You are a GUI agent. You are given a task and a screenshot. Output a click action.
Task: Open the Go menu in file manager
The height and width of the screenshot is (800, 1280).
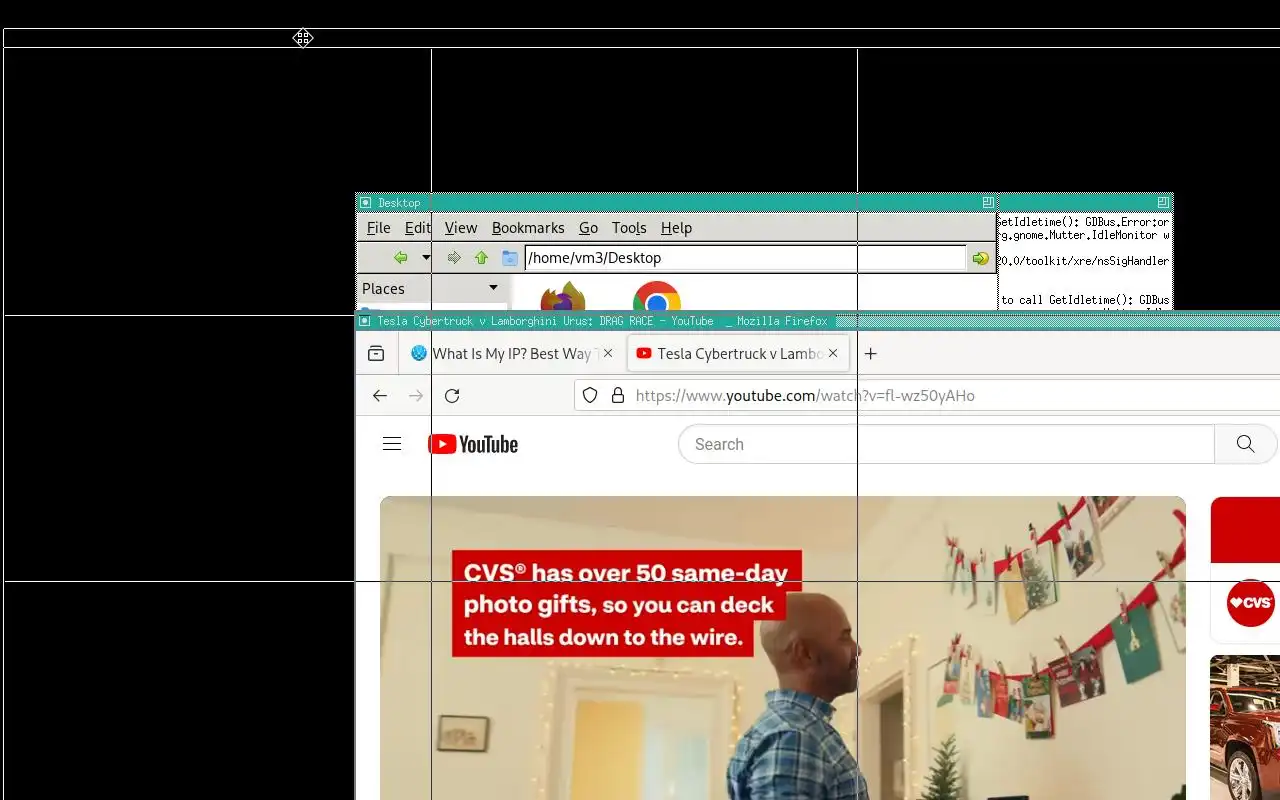coord(588,228)
